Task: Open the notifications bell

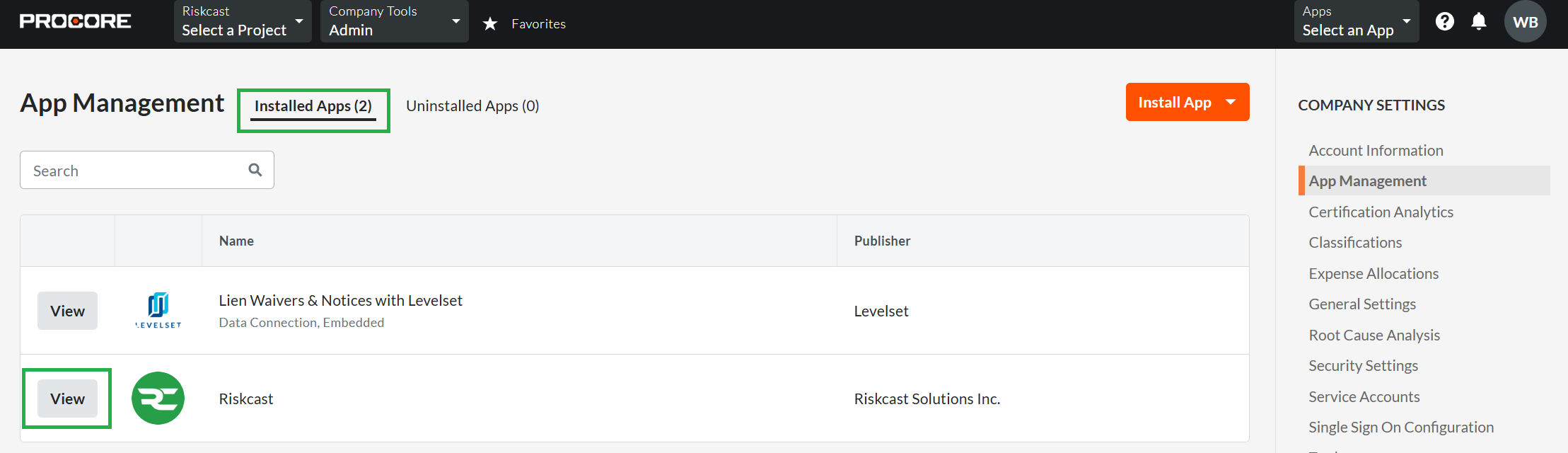Action: click(1479, 22)
